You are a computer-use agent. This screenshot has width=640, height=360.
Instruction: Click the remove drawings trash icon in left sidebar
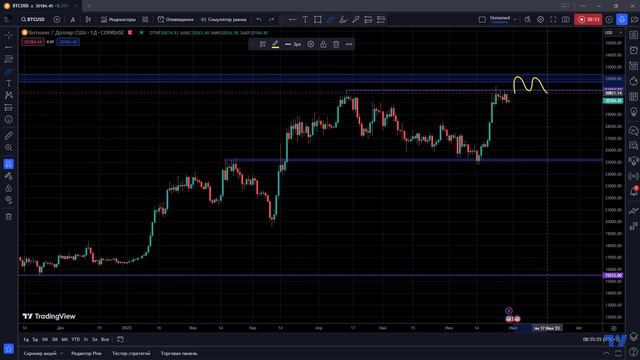coord(9,217)
